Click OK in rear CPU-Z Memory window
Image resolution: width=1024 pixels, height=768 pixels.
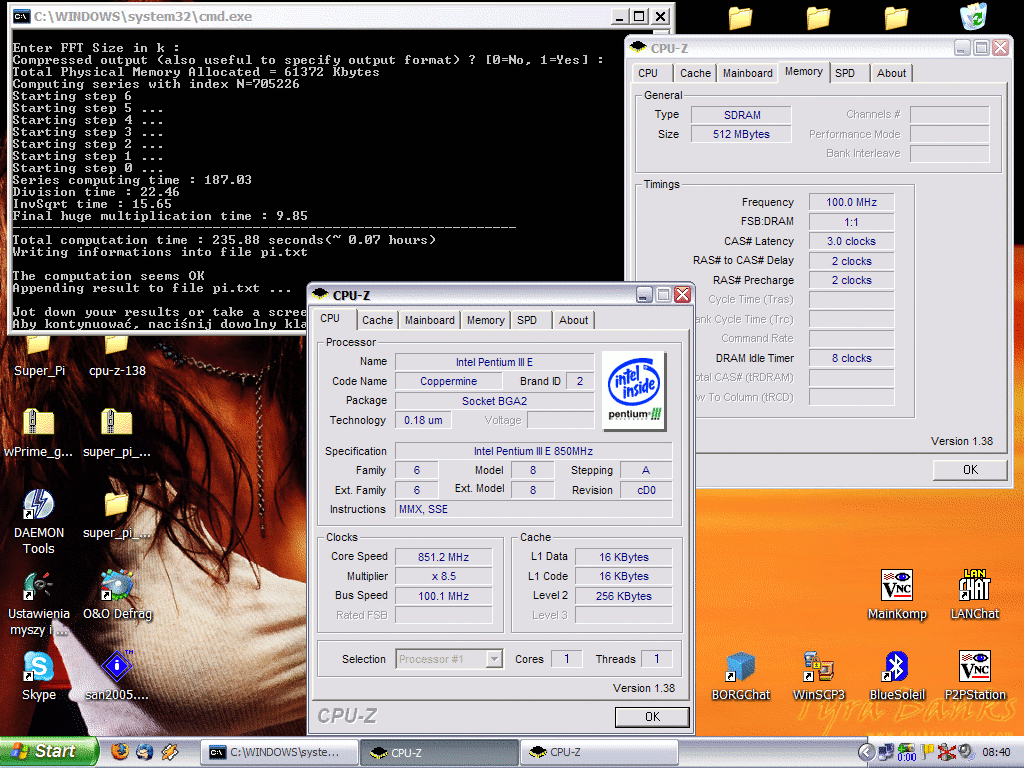(x=970, y=470)
